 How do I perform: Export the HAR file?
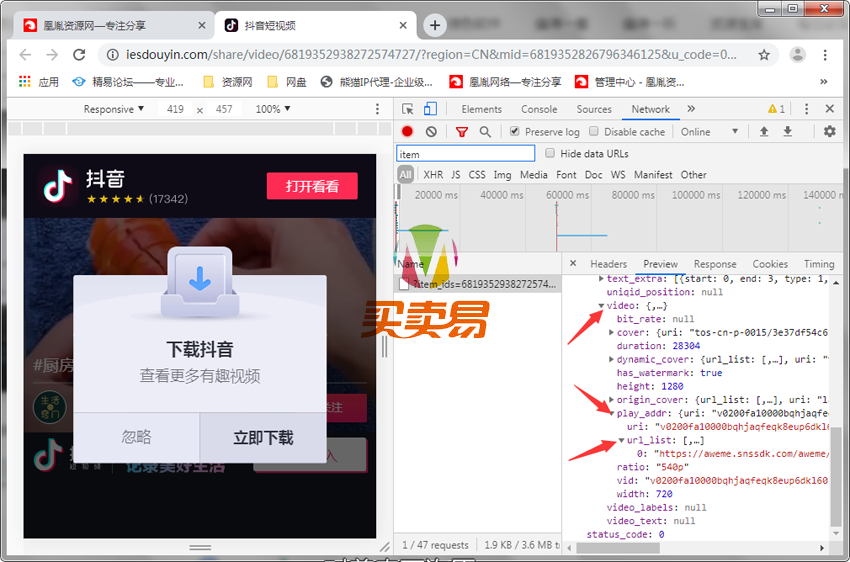[788, 131]
